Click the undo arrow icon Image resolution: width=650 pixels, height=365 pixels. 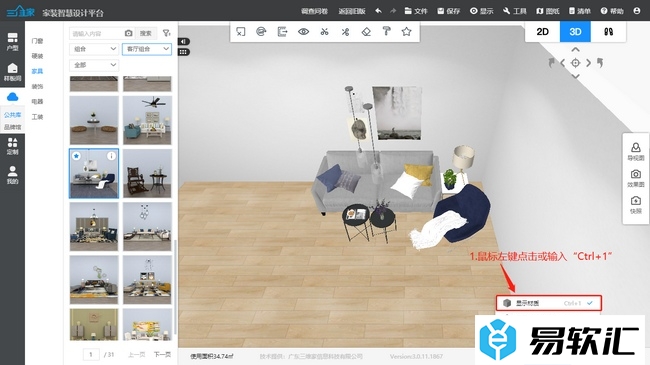378,11
